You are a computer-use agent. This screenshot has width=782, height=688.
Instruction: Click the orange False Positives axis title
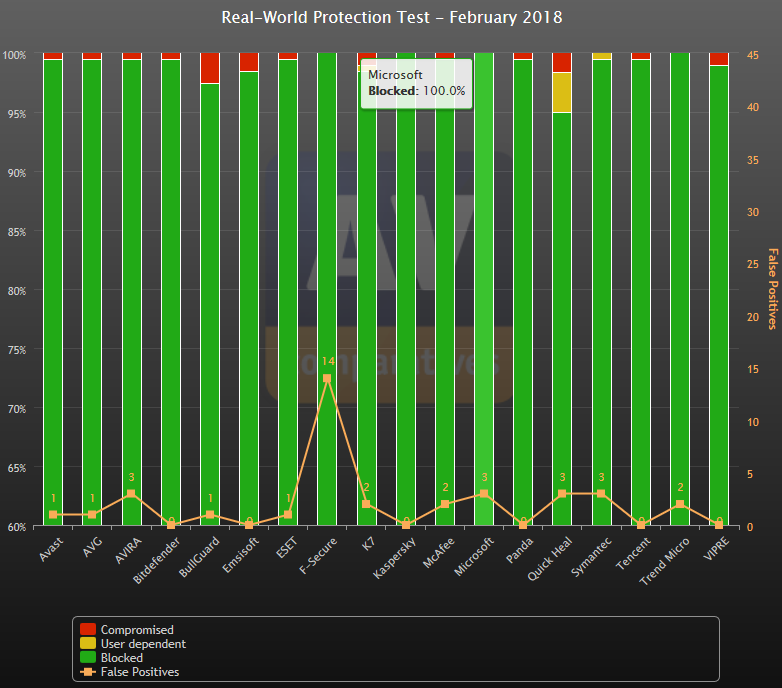(x=771, y=288)
